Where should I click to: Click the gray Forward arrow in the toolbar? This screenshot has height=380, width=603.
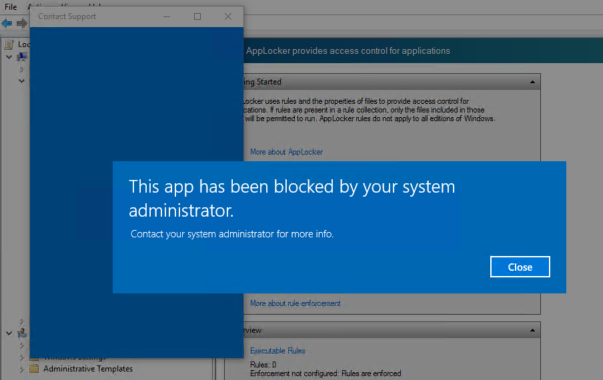pos(22,23)
